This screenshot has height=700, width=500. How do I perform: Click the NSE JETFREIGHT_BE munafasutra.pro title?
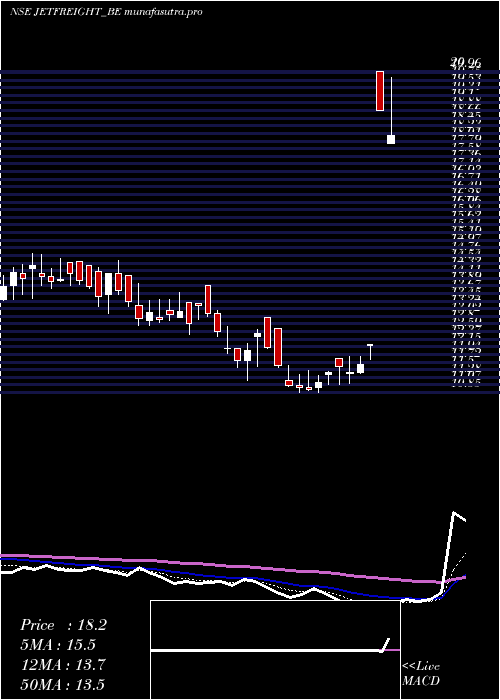106,12
